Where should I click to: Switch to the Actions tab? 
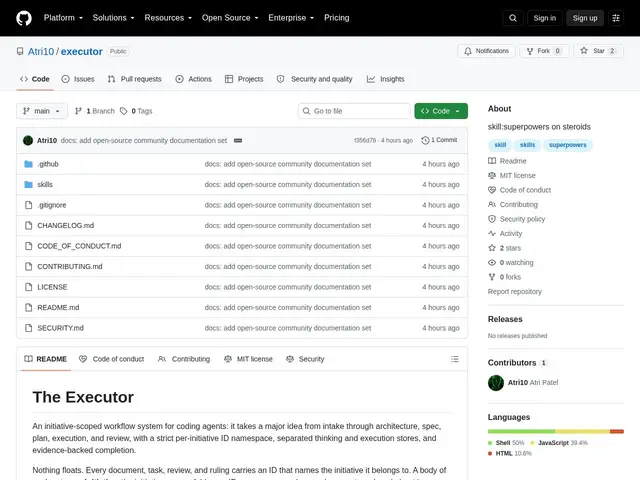tap(193, 79)
